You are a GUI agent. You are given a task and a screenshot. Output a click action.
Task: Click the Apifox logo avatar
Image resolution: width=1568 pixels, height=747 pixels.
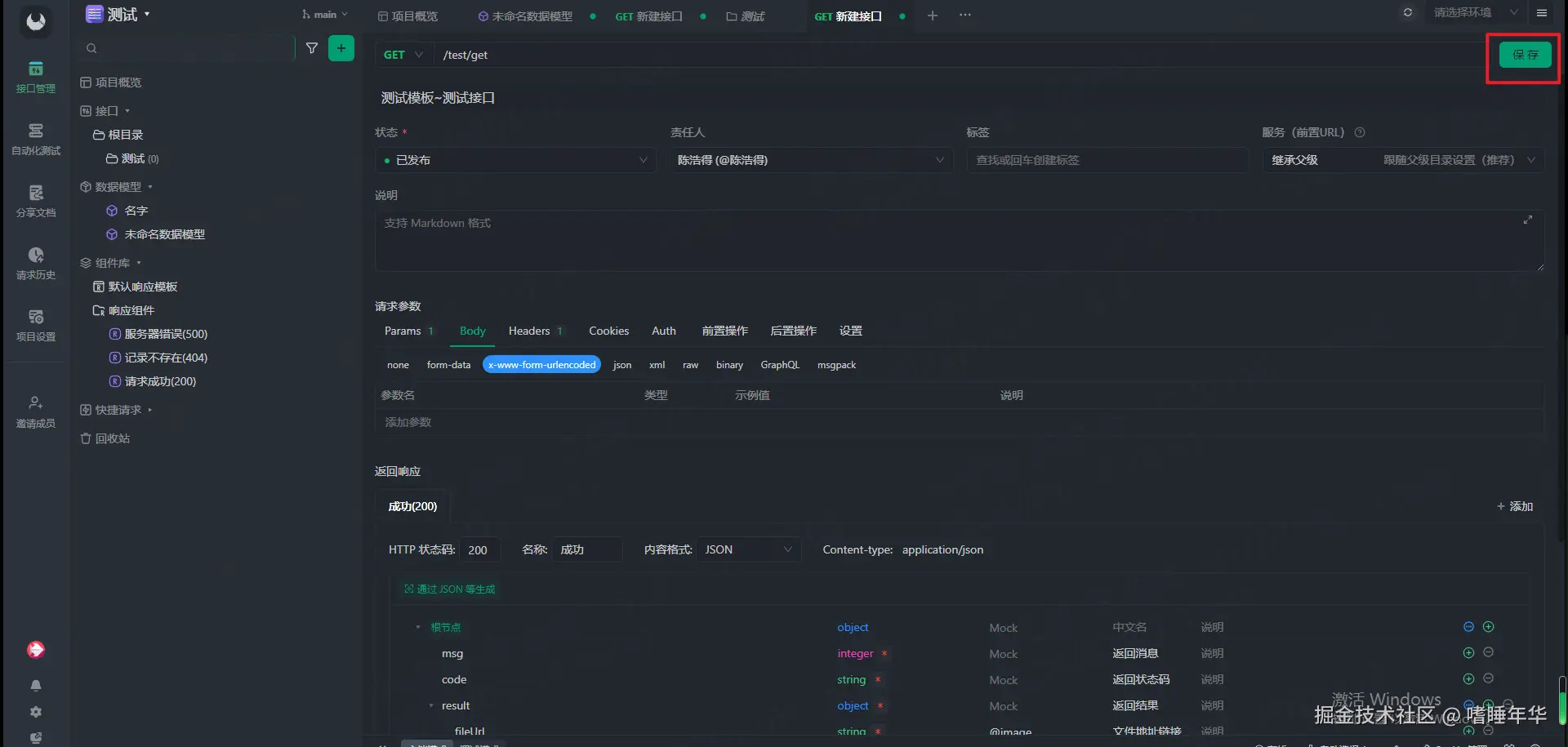click(36, 21)
